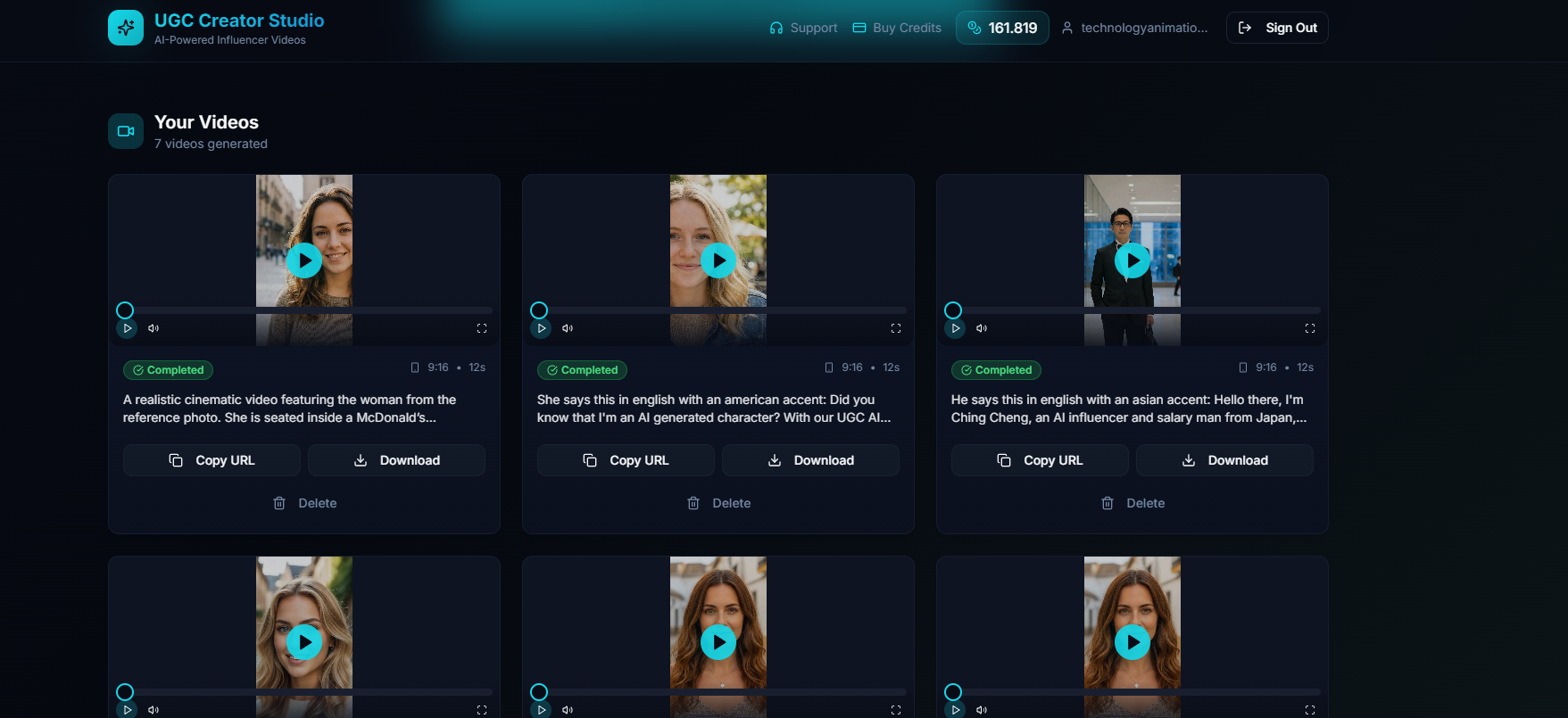Viewport: 1568px width, 718px height.
Task: Play the bottom-right brunette woman video
Action: [1132, 642]
